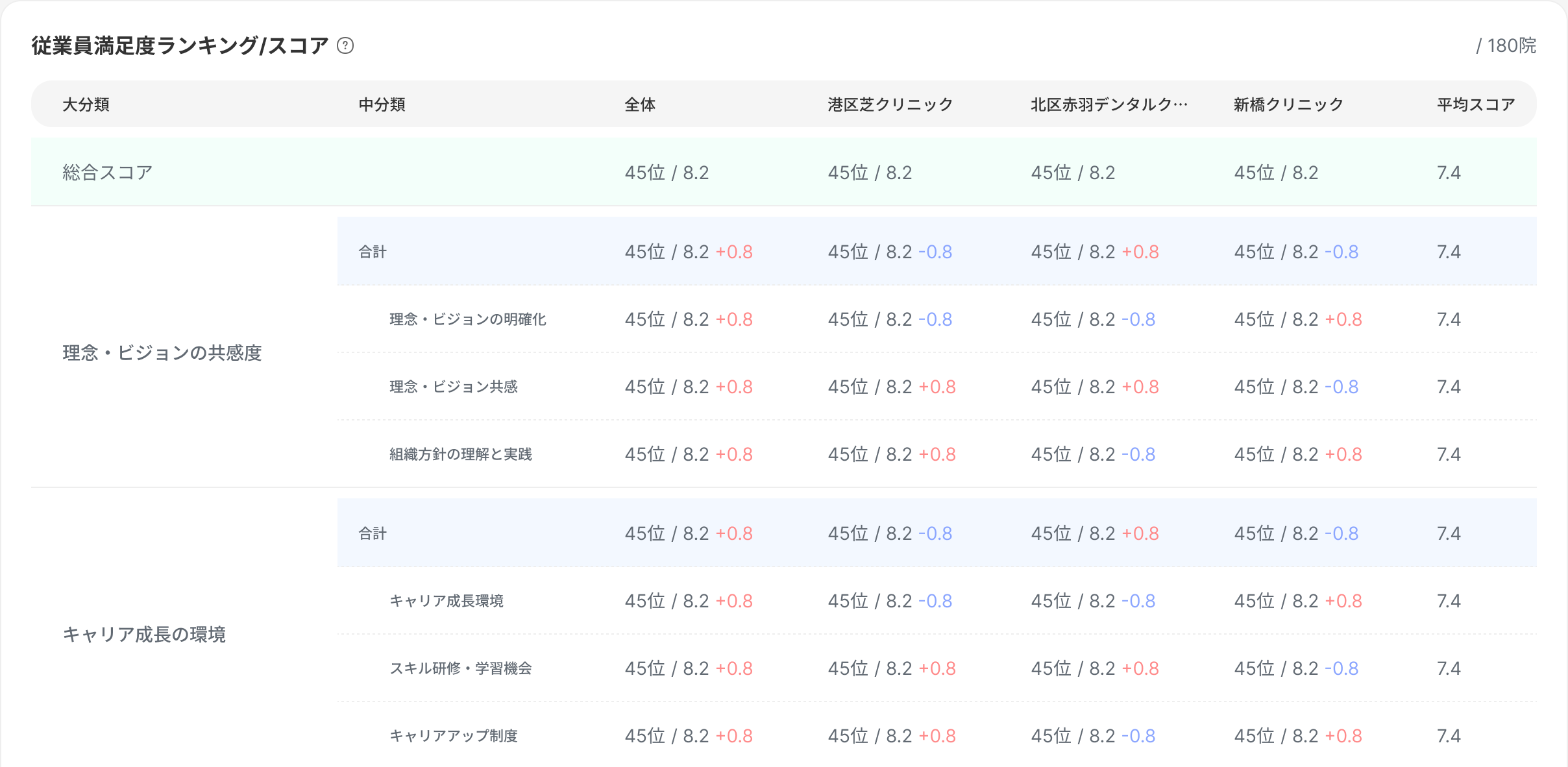Click the 大分類 column header
This screenshot has width=1568, height=767.
(x=86, y=104)
